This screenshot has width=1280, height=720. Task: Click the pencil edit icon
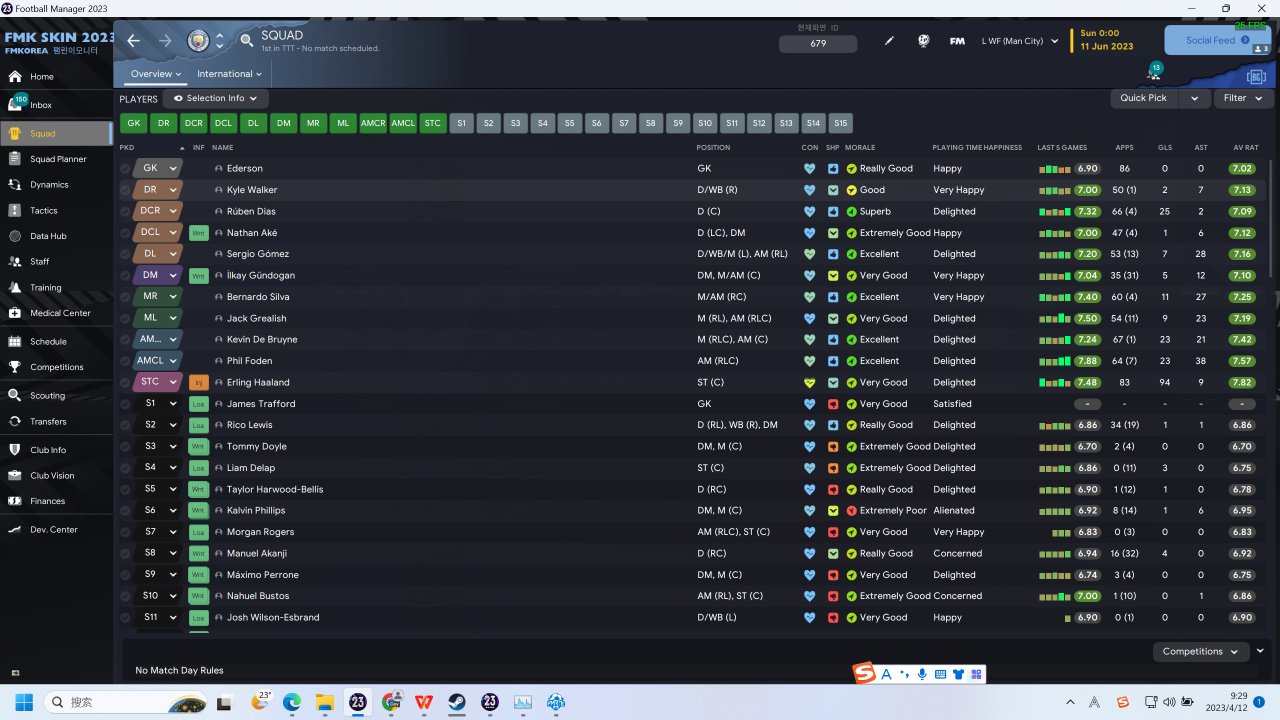coord(890,41)
